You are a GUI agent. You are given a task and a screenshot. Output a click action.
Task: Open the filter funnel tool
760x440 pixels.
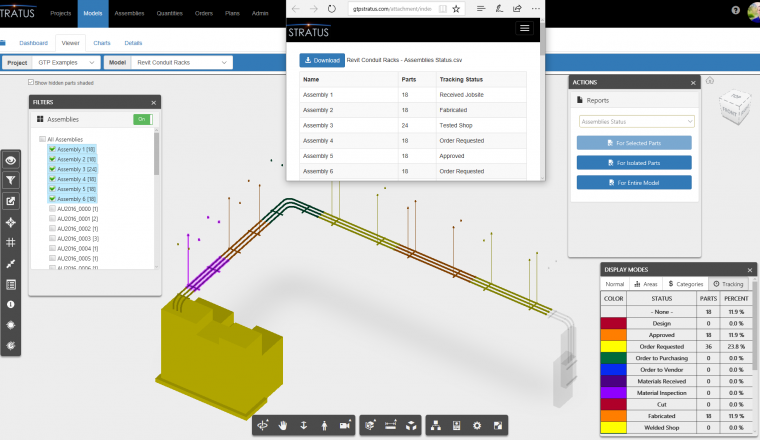click(11, 180)
